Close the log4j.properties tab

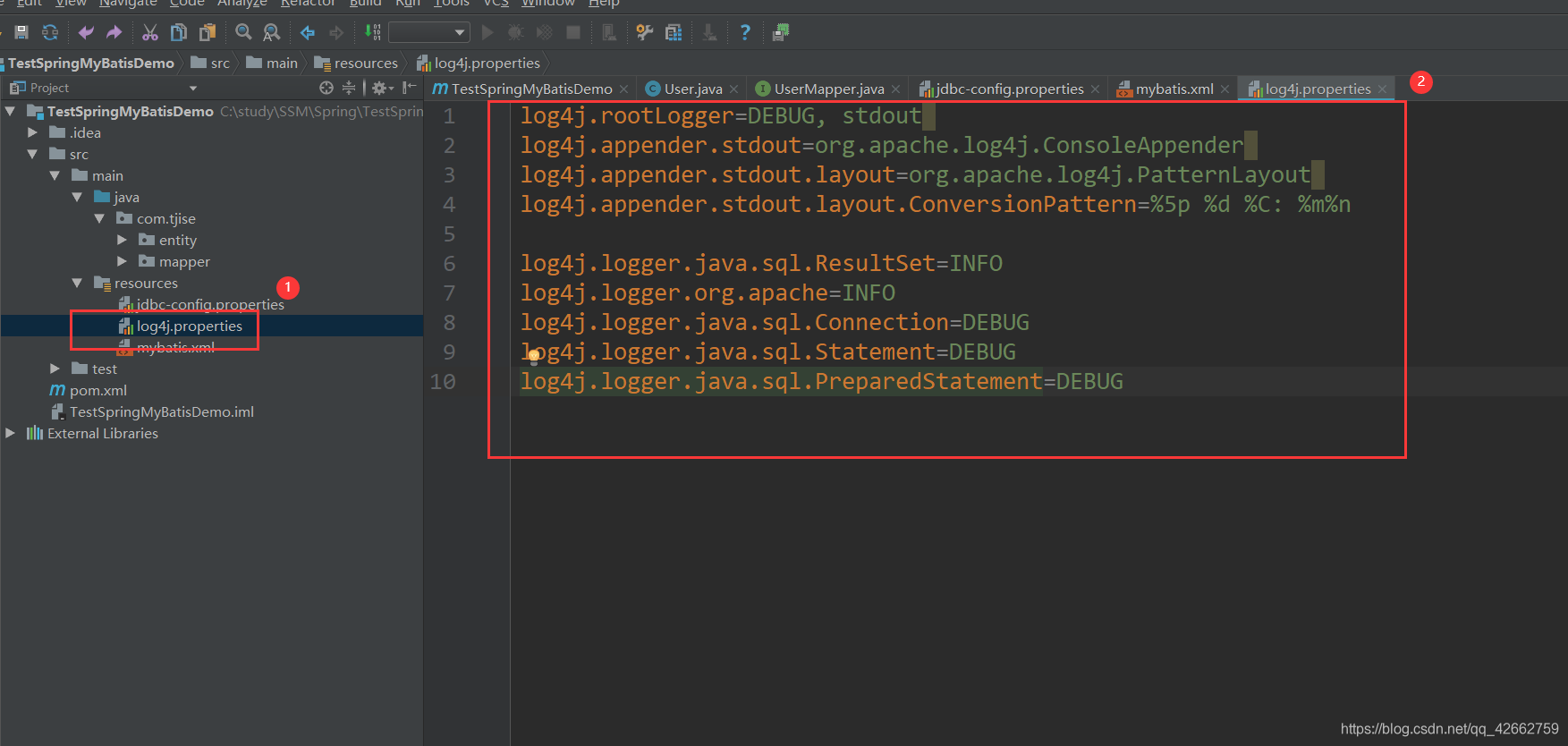coord(1382,89)
